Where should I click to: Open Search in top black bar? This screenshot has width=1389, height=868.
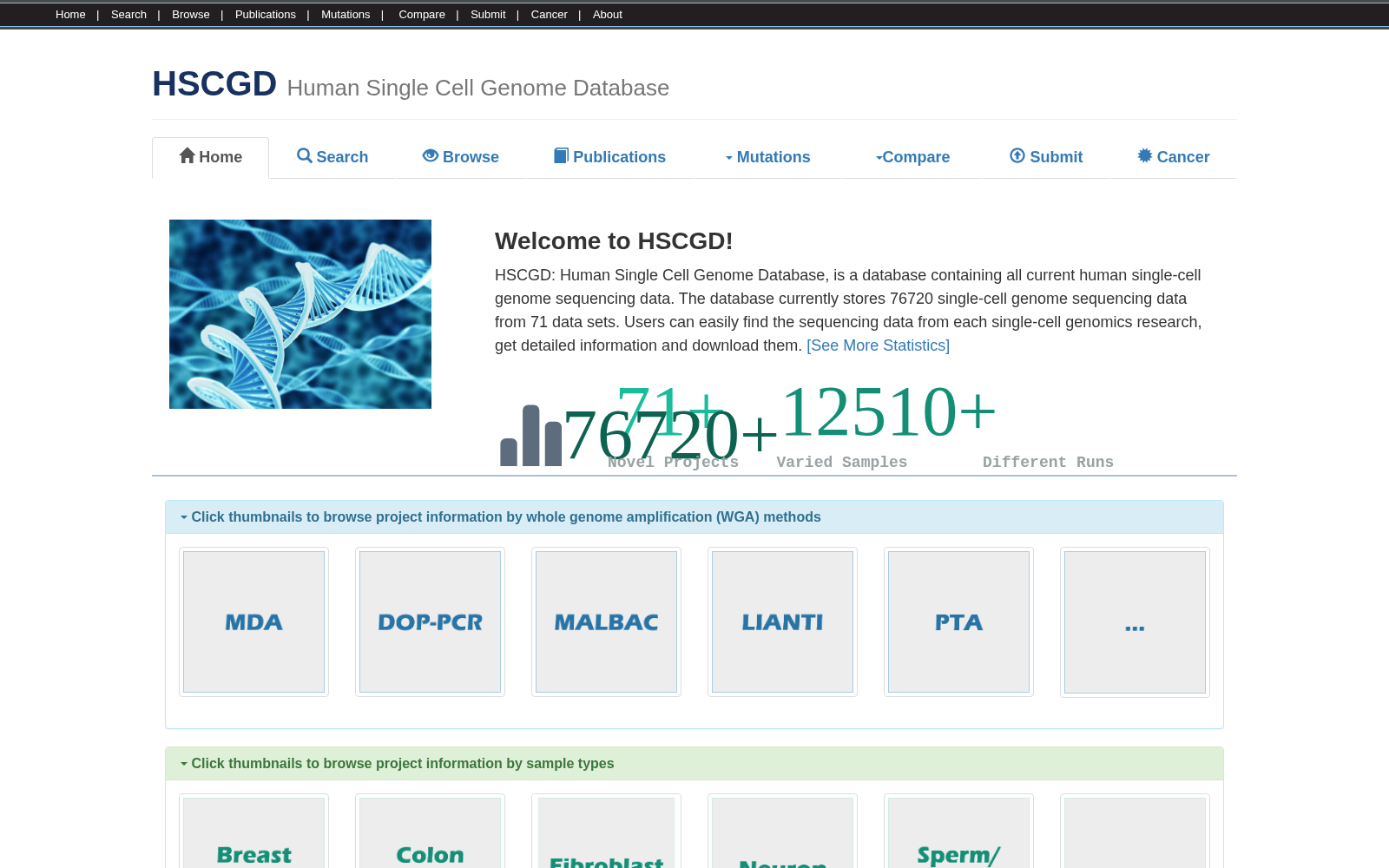(128, 15)
